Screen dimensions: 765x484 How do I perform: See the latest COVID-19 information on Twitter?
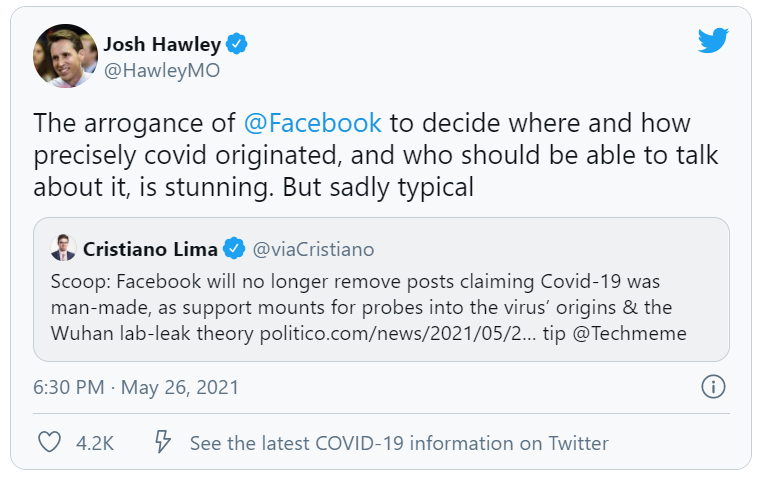[x=399, y=443]
